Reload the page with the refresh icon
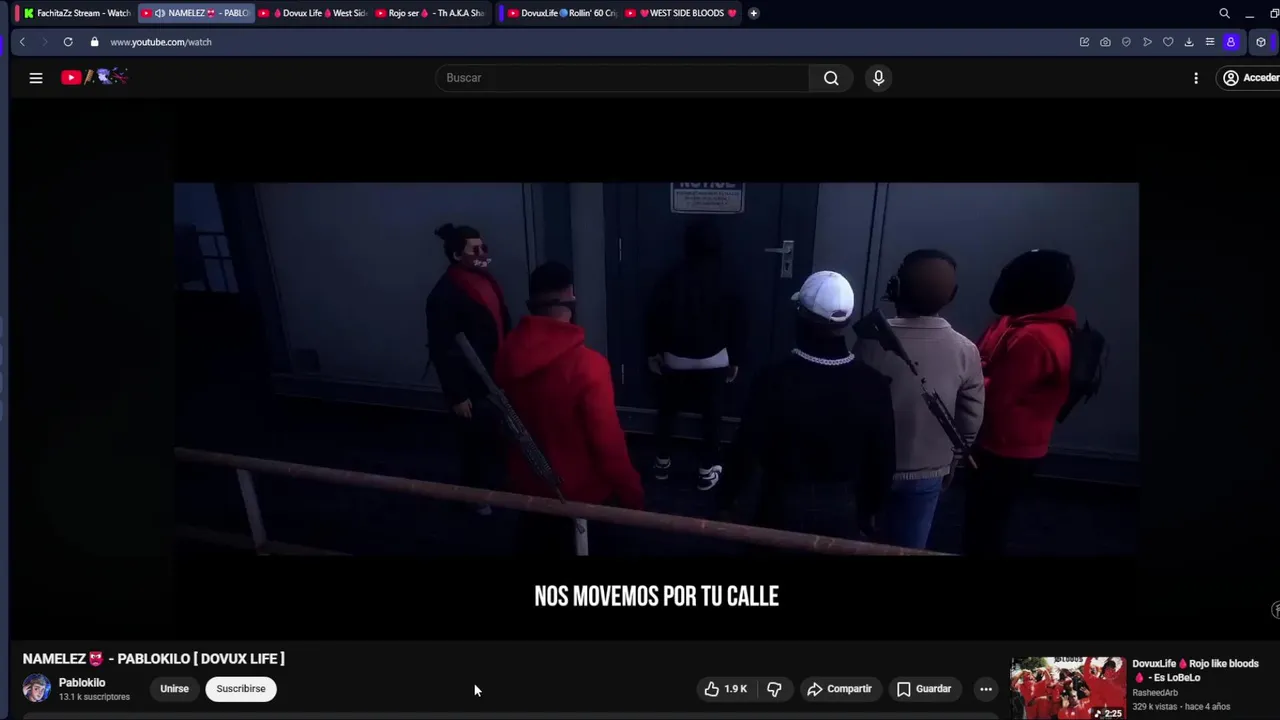 [68, 42]
